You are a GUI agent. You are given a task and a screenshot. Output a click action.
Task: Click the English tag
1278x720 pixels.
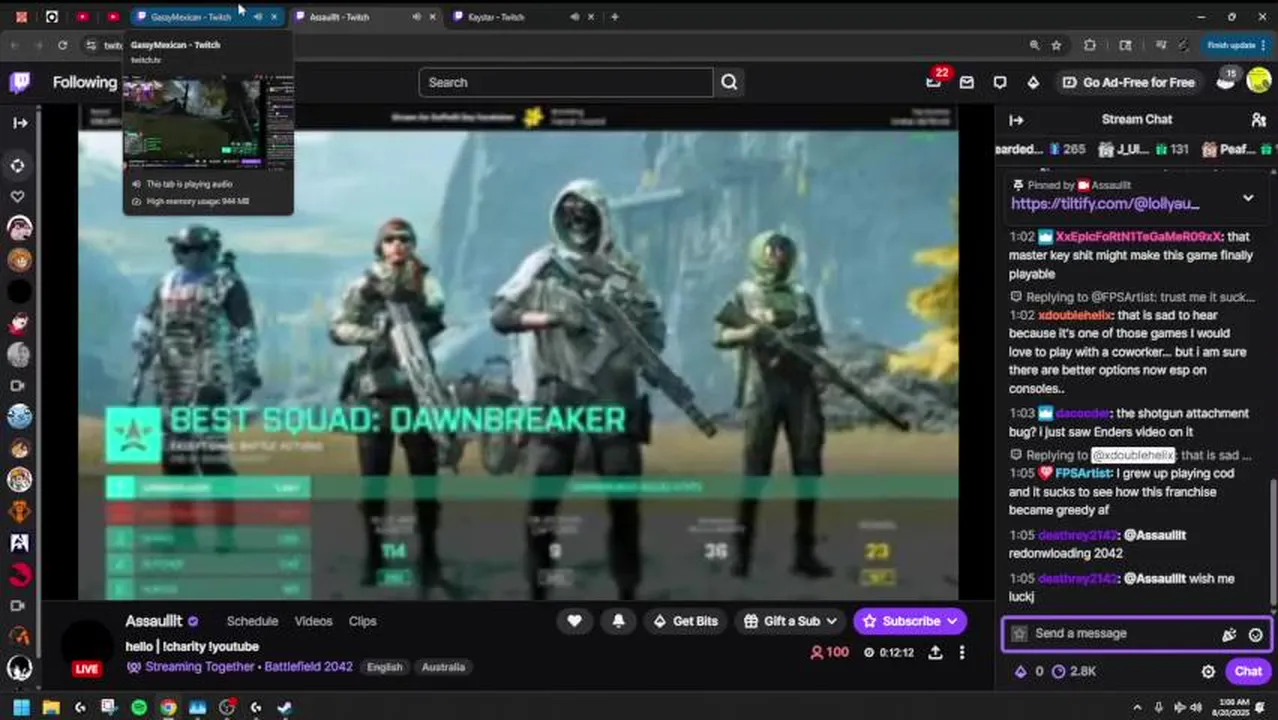[x=384, y=667]
